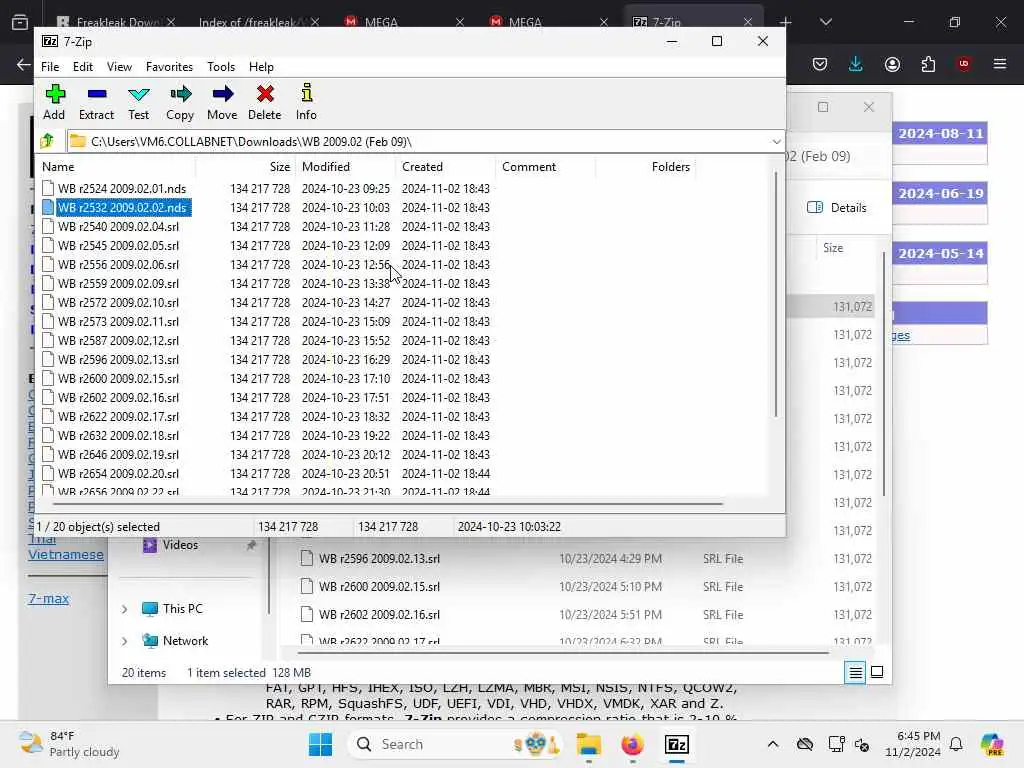Image resolution: width=1024 pixels, height=768 pixels.
Task: Open the Firefox hamburger menu
Action: (x=1000, y=64)
